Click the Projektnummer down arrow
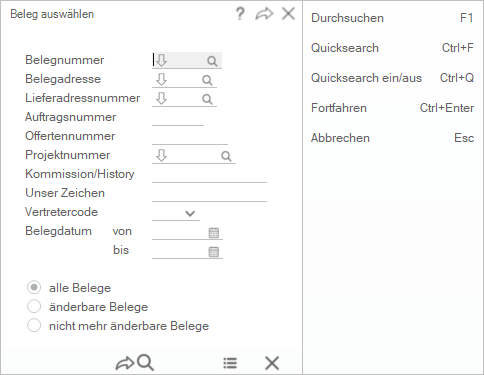Viewport: 484px width, 375px height. pos(162,156)
